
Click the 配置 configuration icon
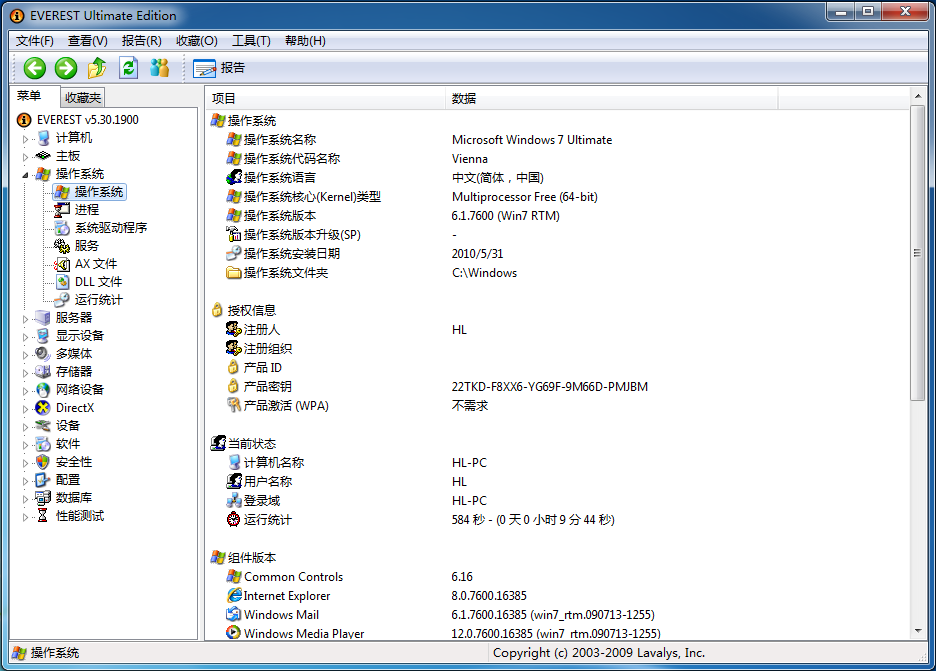[42, 480]
